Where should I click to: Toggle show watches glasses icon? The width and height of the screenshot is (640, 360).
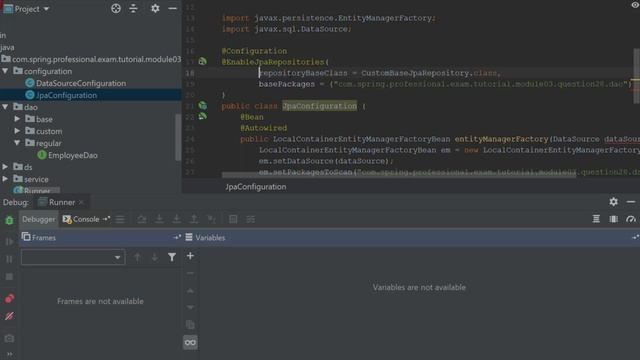tap(190, 342)
